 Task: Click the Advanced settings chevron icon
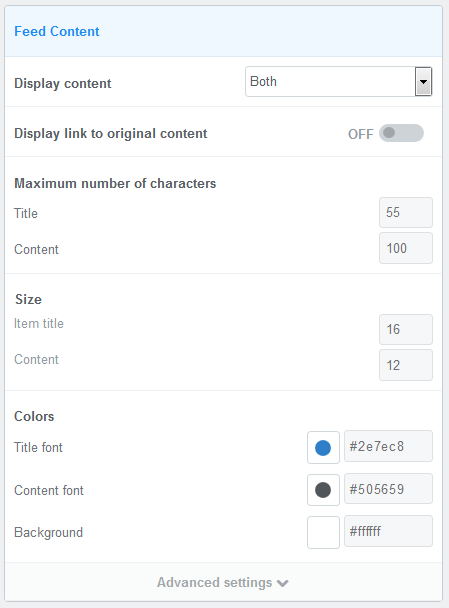[283, 583]
